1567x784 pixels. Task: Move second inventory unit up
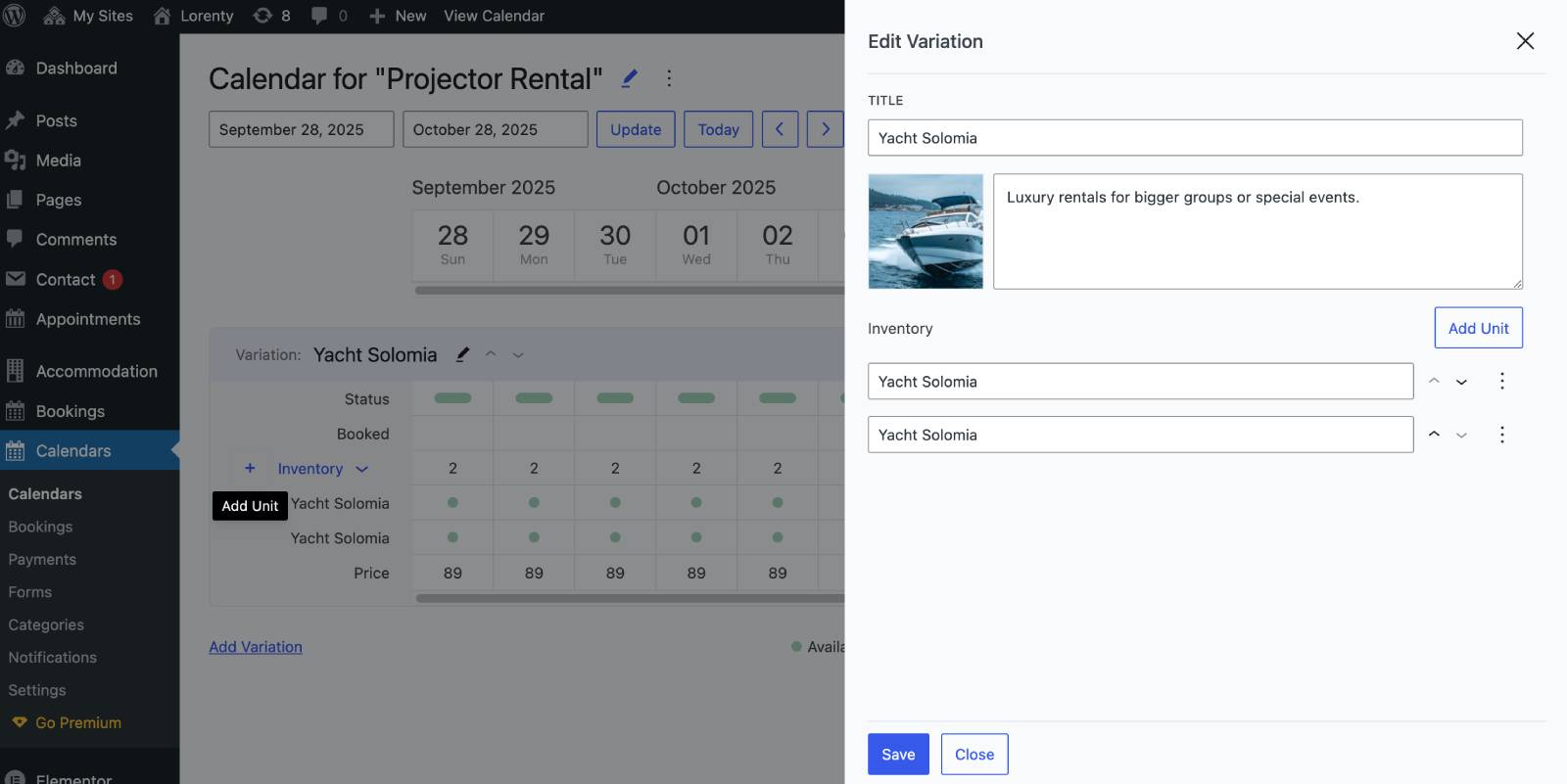[x=1434, y=435]
